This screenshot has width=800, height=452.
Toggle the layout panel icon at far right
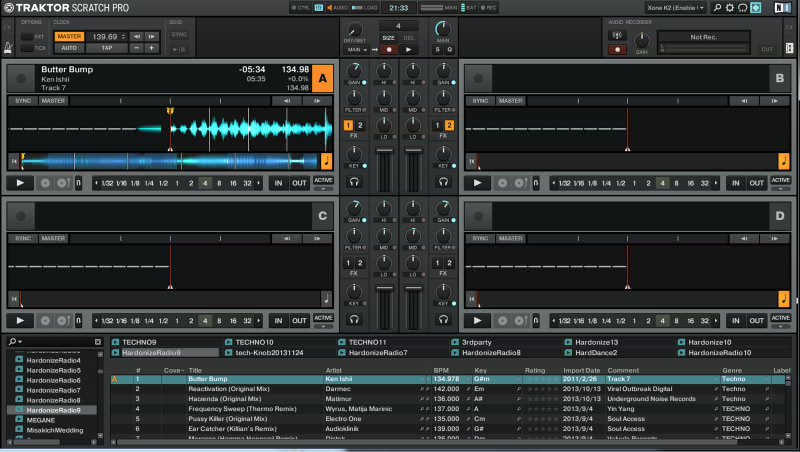point(789,48)
